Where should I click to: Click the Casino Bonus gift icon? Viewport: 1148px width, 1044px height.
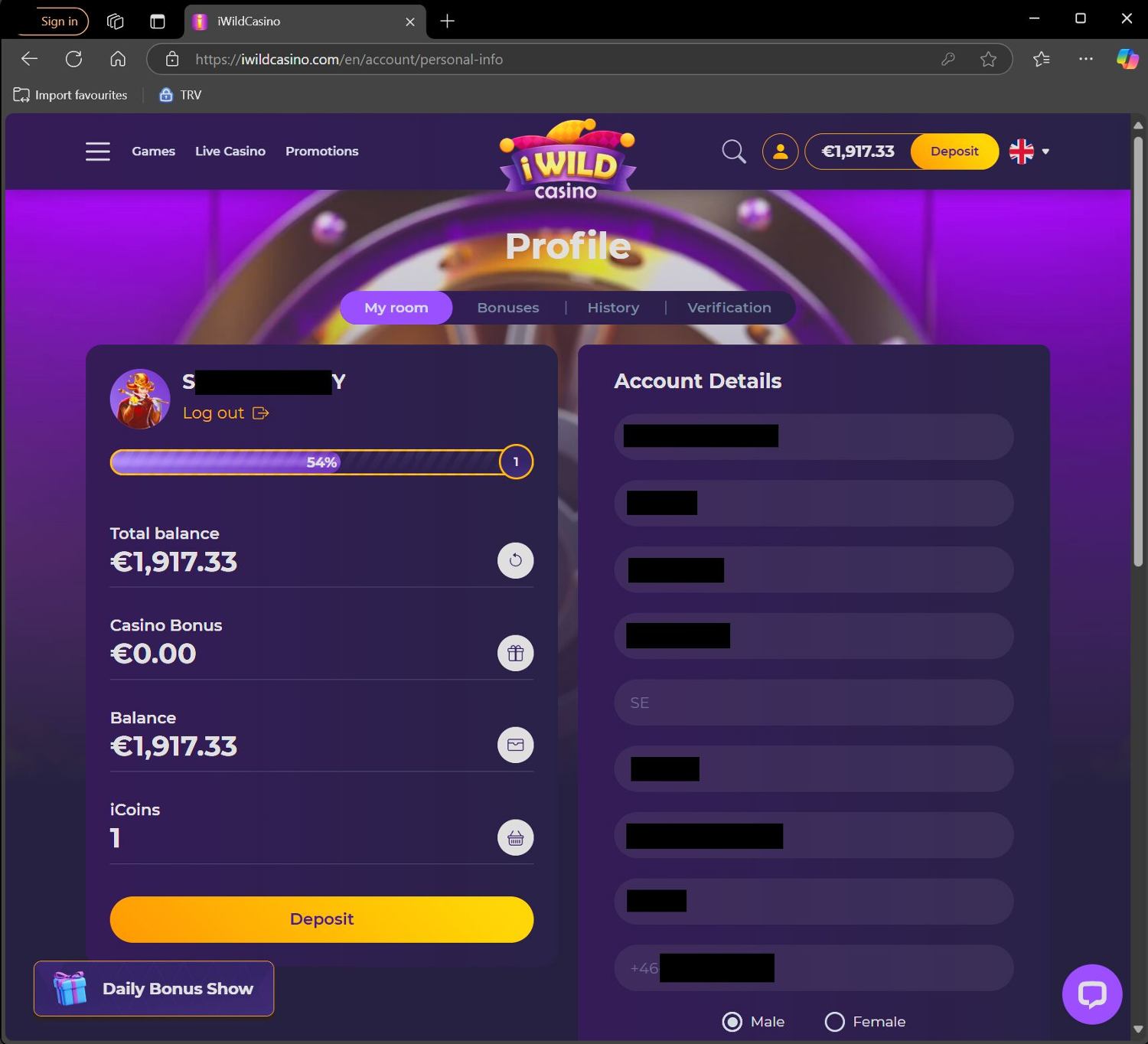[x=516, y=653]
